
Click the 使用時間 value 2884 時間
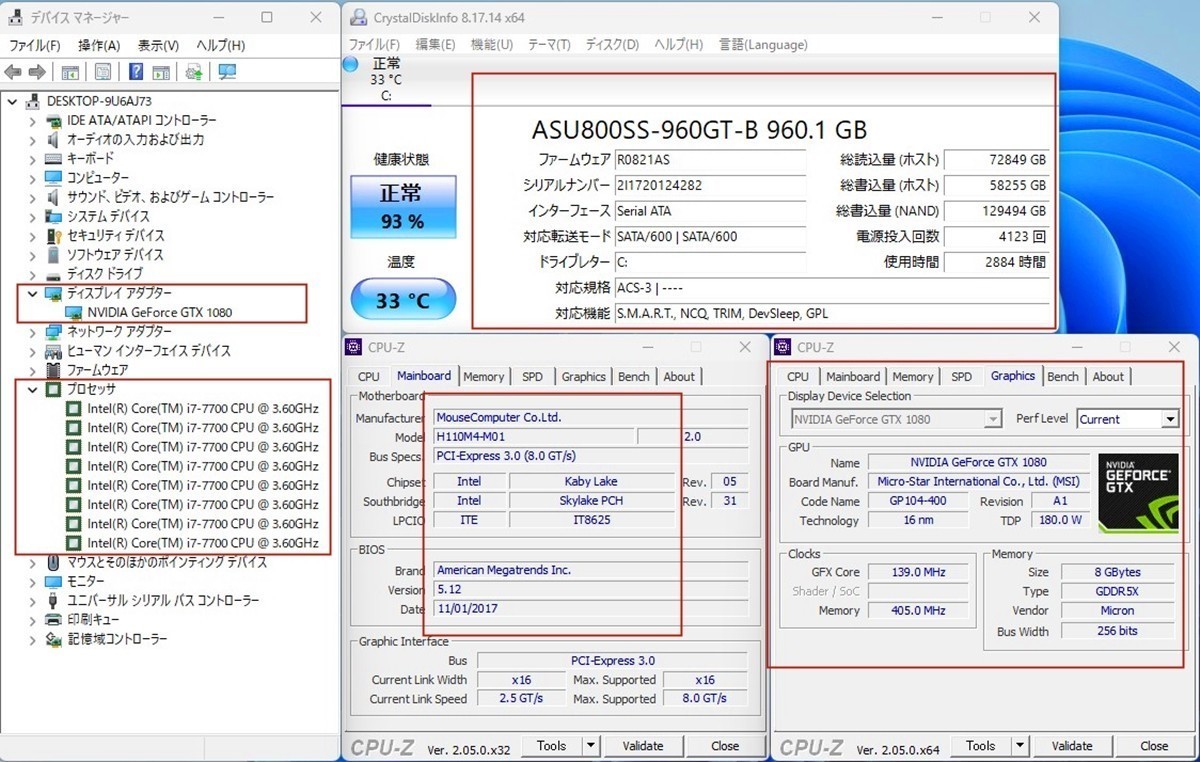pos(995,262)
